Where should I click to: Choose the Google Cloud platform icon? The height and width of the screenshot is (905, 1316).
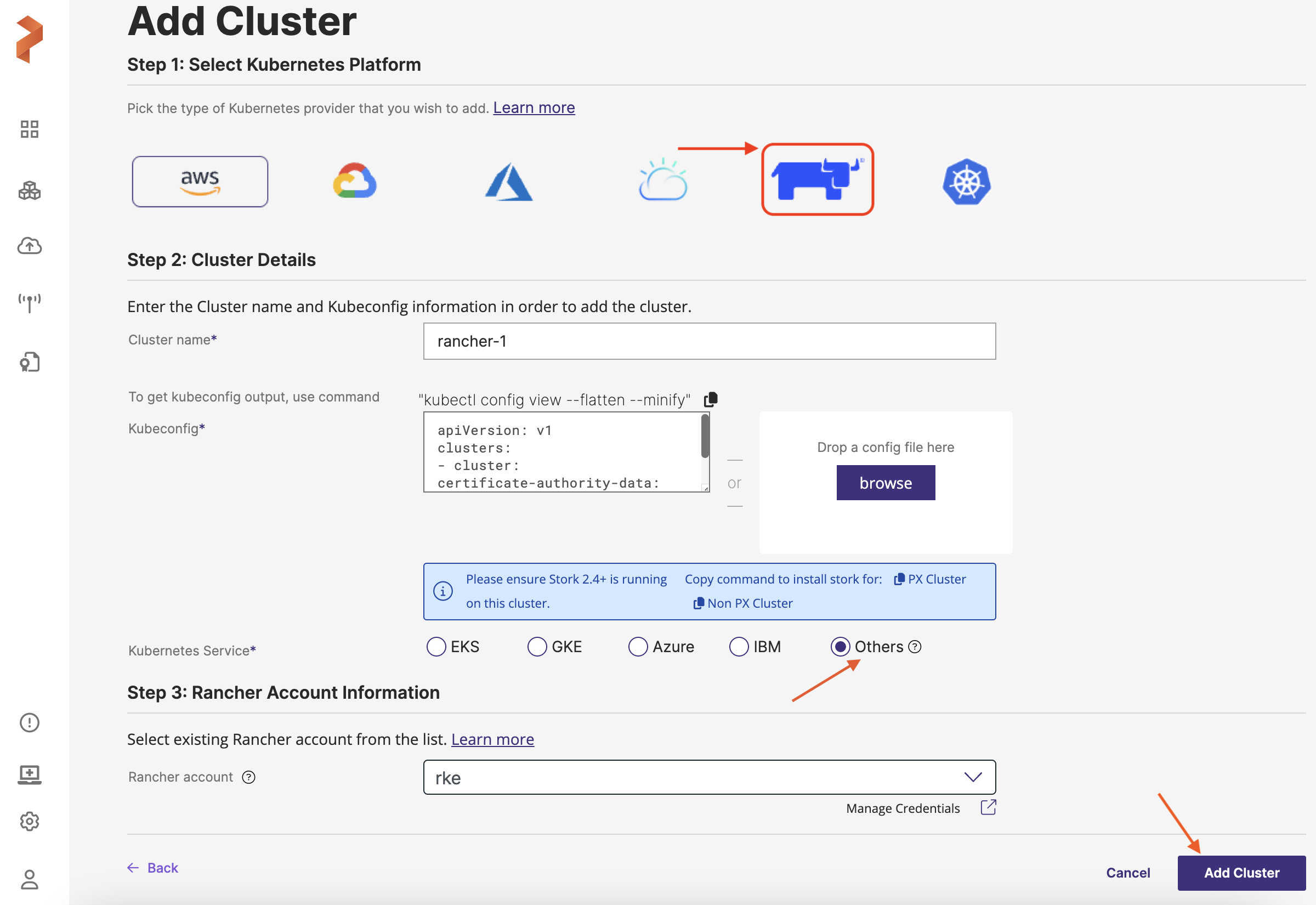(355, 181)
